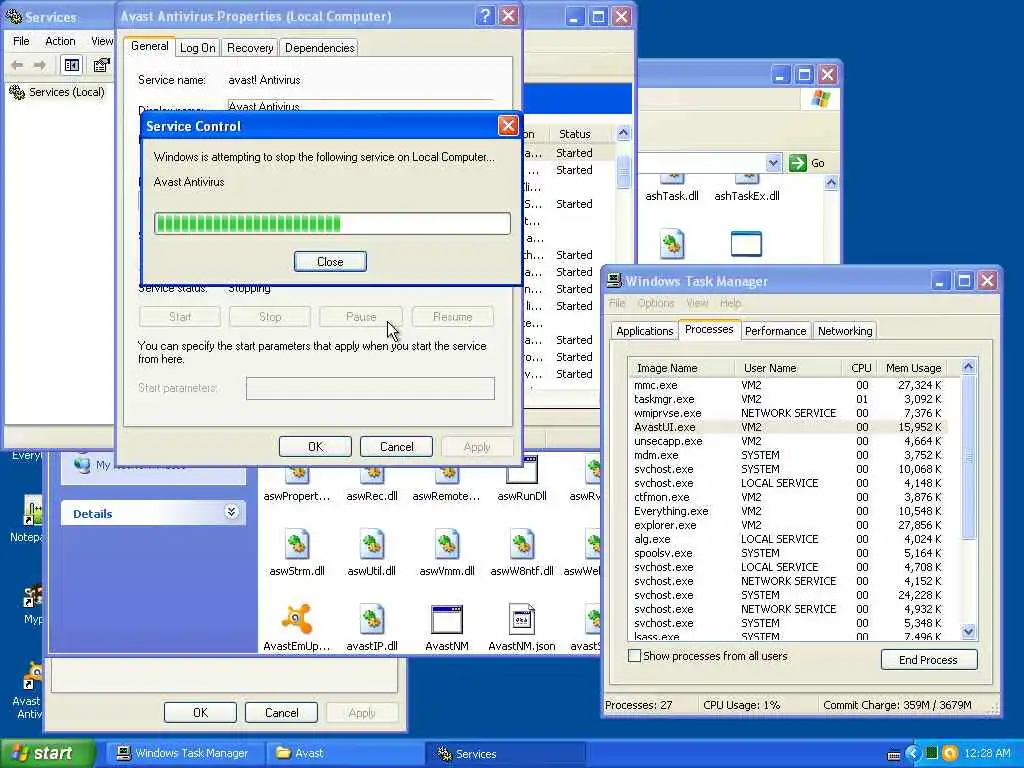Image resolution: width=1024 pixels, height=768 pixels.
Task: Click Cancel in Avast Antivirus Properties
Action: point(396,447)
